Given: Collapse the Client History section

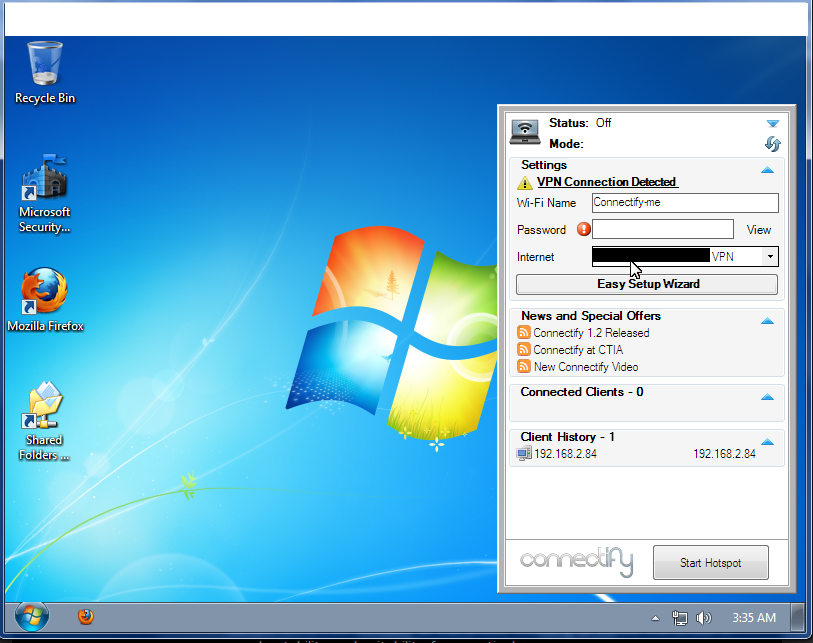Looking at the screenshot, I should click(x=767, y=442).
